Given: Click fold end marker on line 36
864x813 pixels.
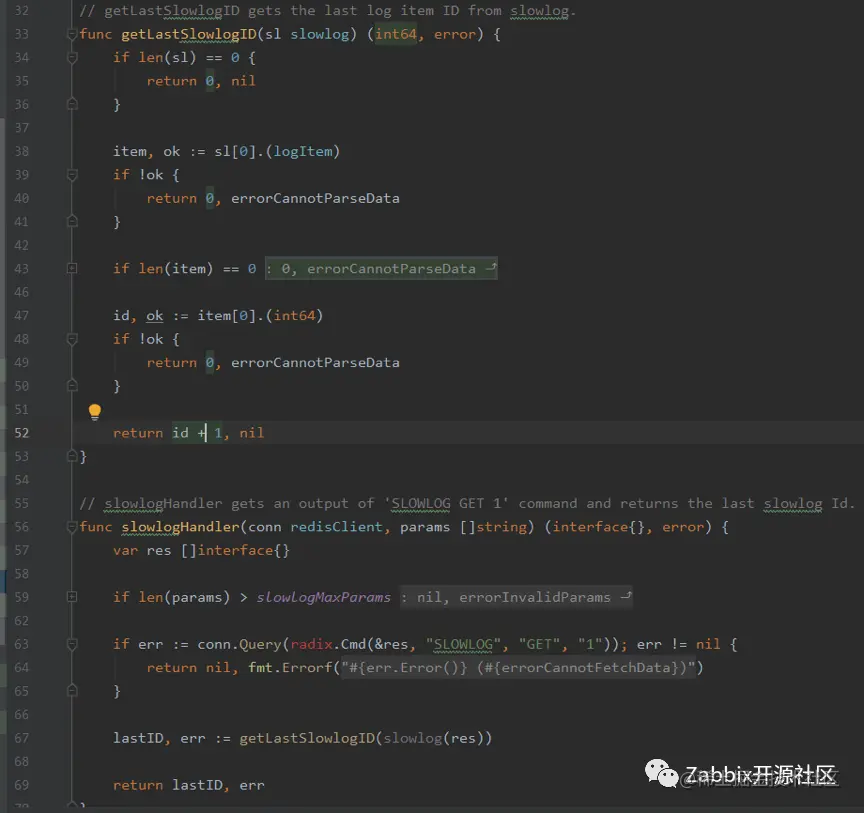Looking at the screenshot, I should [x=72, y=104].
